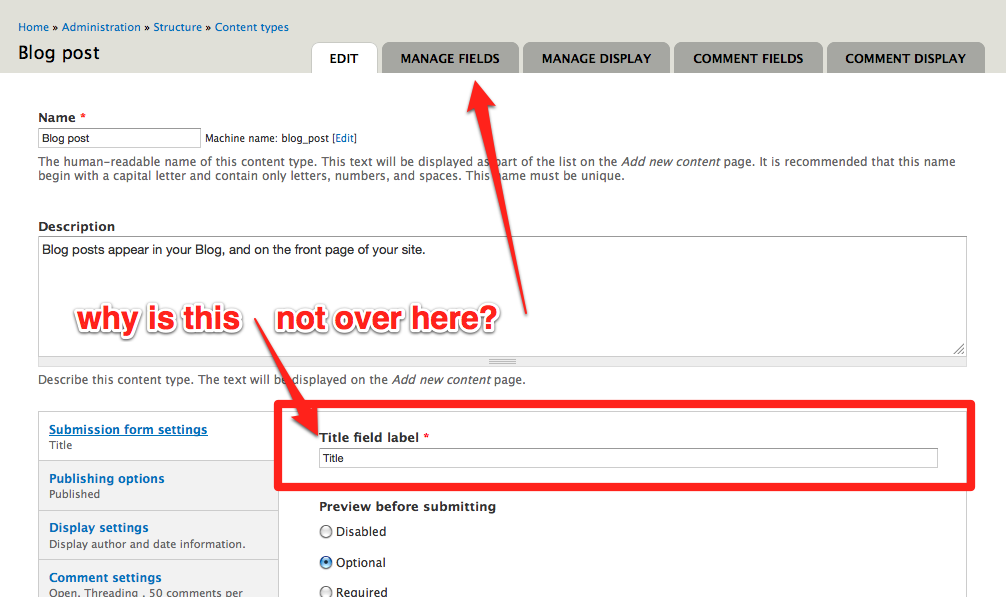Click inside the Title field label input
Screen dimensions: 1006x597
pyautogui.click(x=627, y=457)
